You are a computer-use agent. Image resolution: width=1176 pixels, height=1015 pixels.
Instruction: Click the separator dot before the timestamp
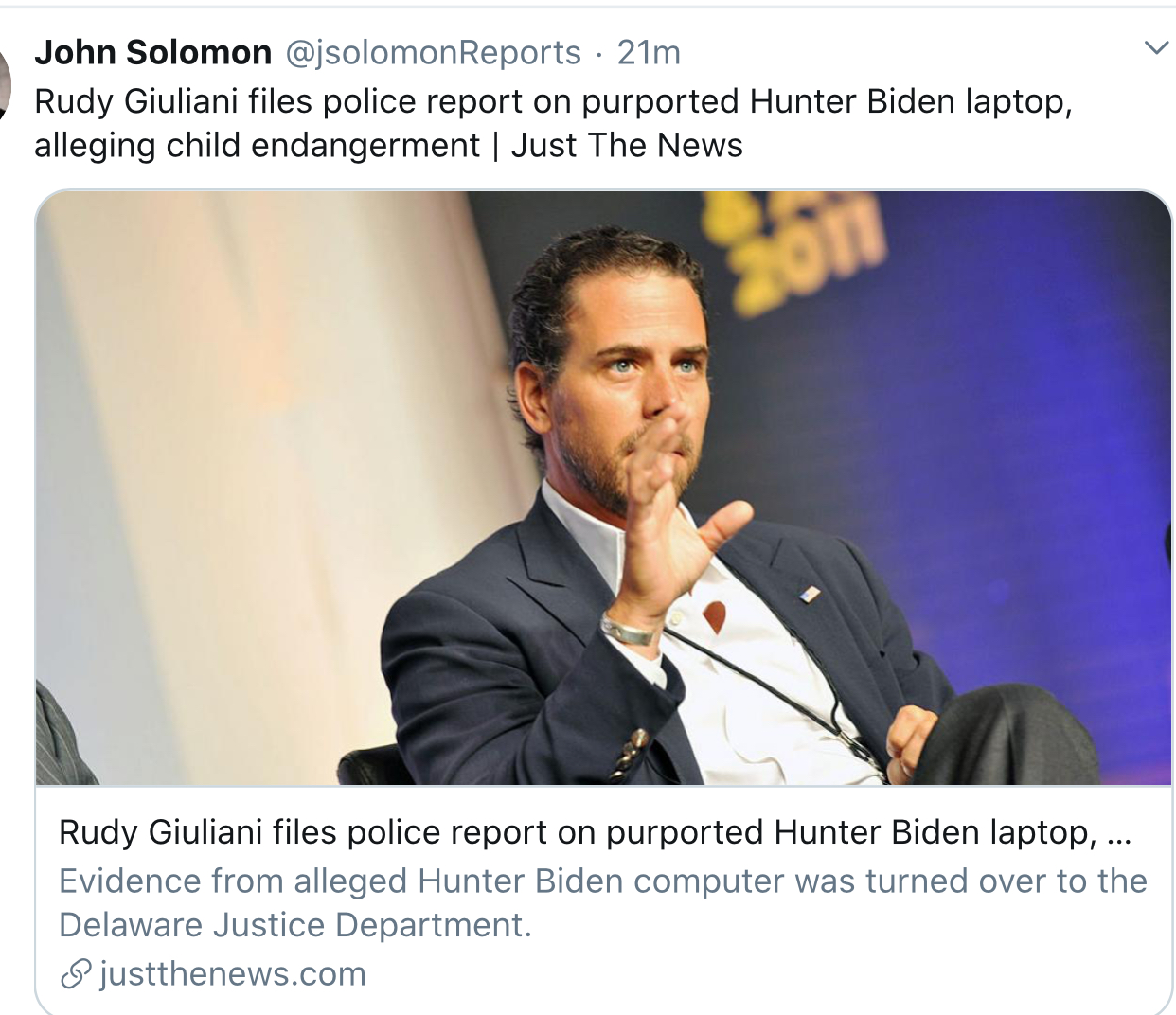tap(599, 55)
